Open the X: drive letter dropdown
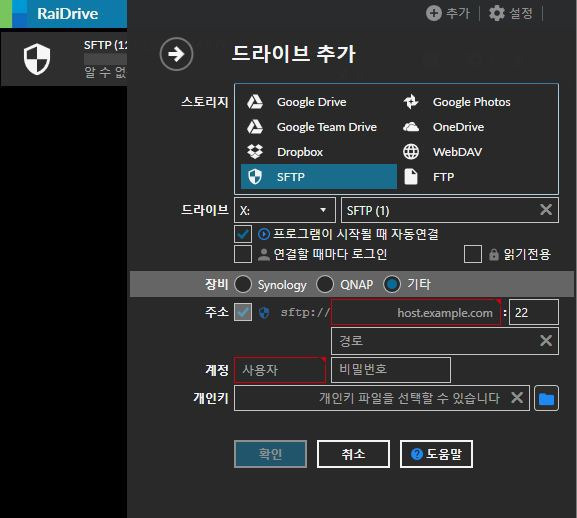This screenshot has width=577, height=518. 285,210
